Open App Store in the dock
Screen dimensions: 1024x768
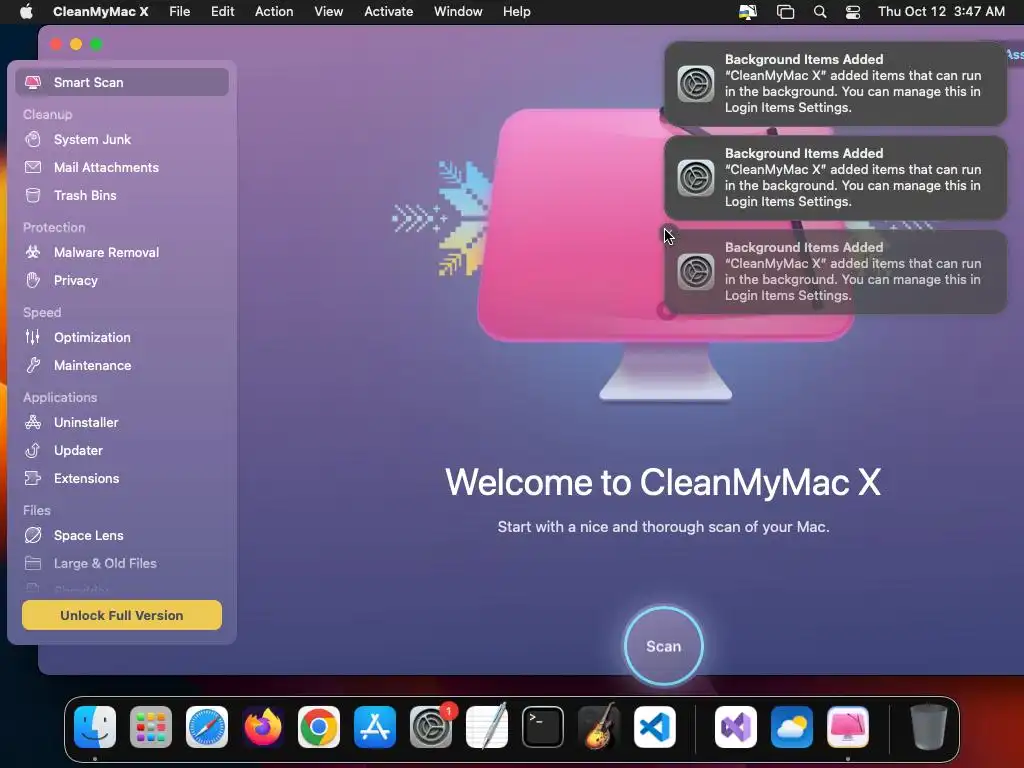point(375,727)
